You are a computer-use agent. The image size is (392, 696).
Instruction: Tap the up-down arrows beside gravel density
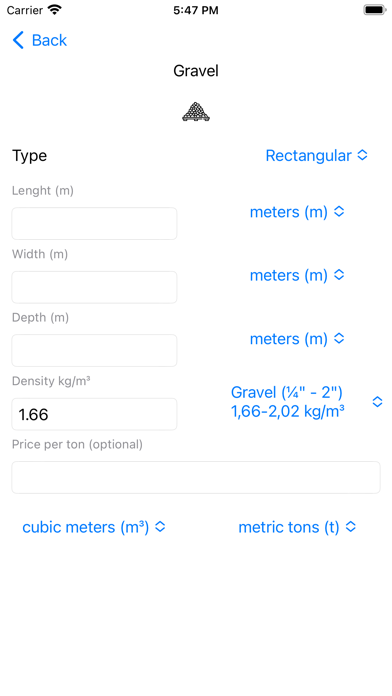[377, 402]
